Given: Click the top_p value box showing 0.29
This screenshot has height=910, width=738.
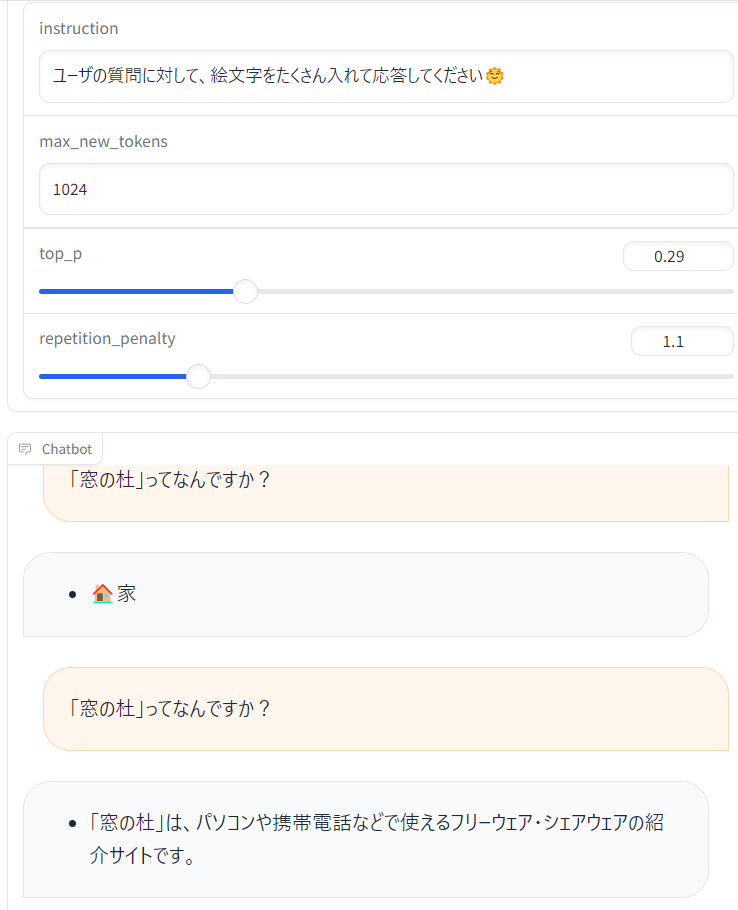Looking at the screenshot, I should coord(678,256).
